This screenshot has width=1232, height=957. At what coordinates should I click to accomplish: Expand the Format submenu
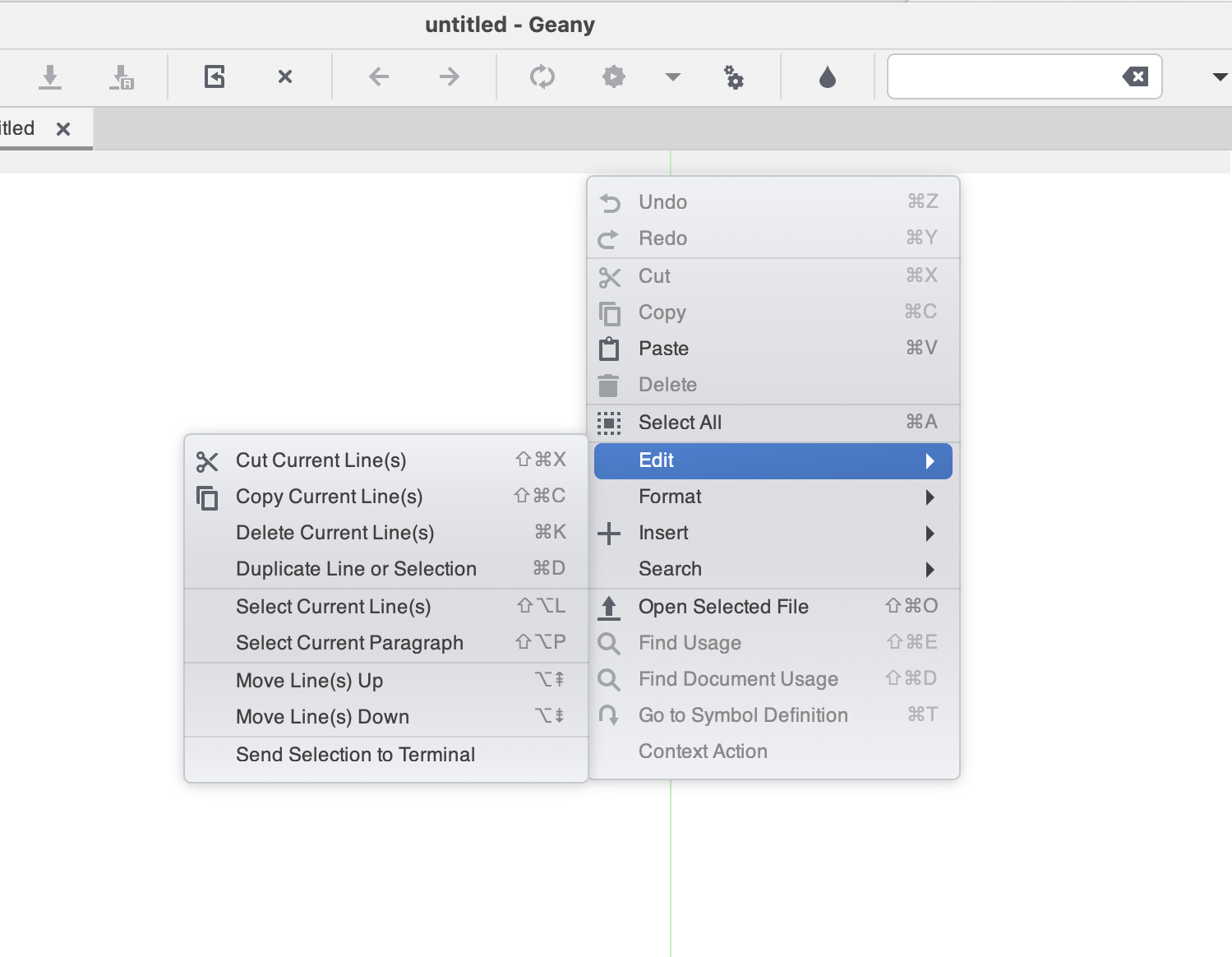[773, 497]
